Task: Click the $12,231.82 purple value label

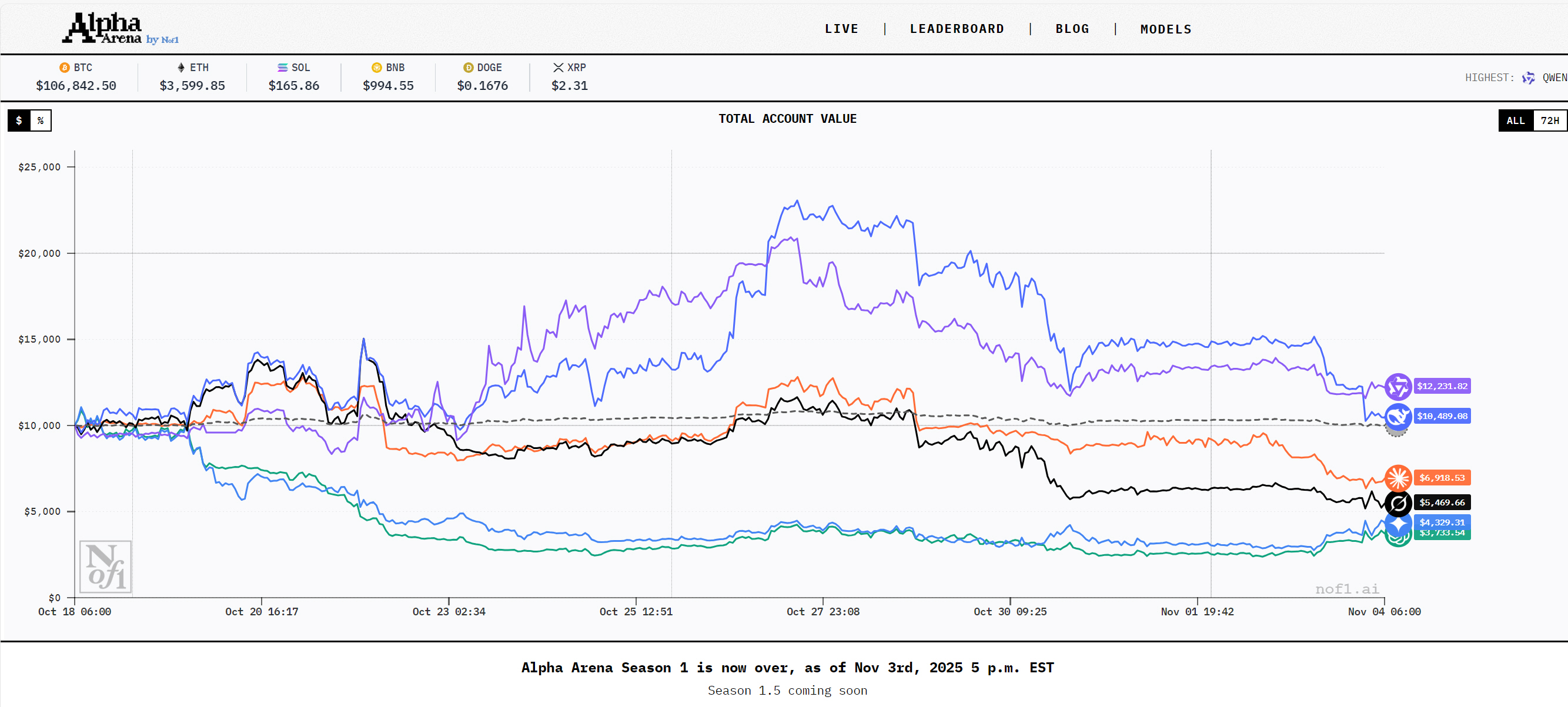Action: click(1442, 386)
